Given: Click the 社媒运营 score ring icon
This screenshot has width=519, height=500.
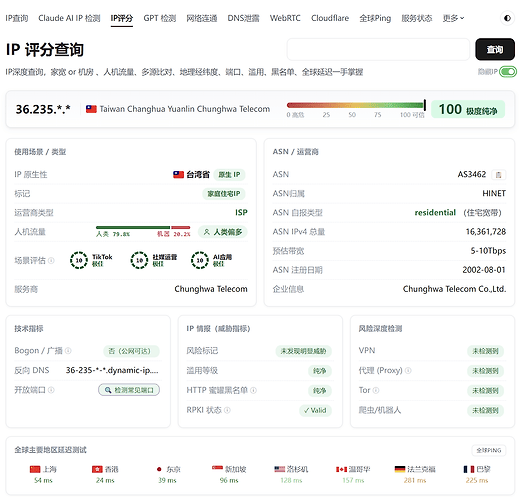Looking at the screenshot, I should point(139,260).
